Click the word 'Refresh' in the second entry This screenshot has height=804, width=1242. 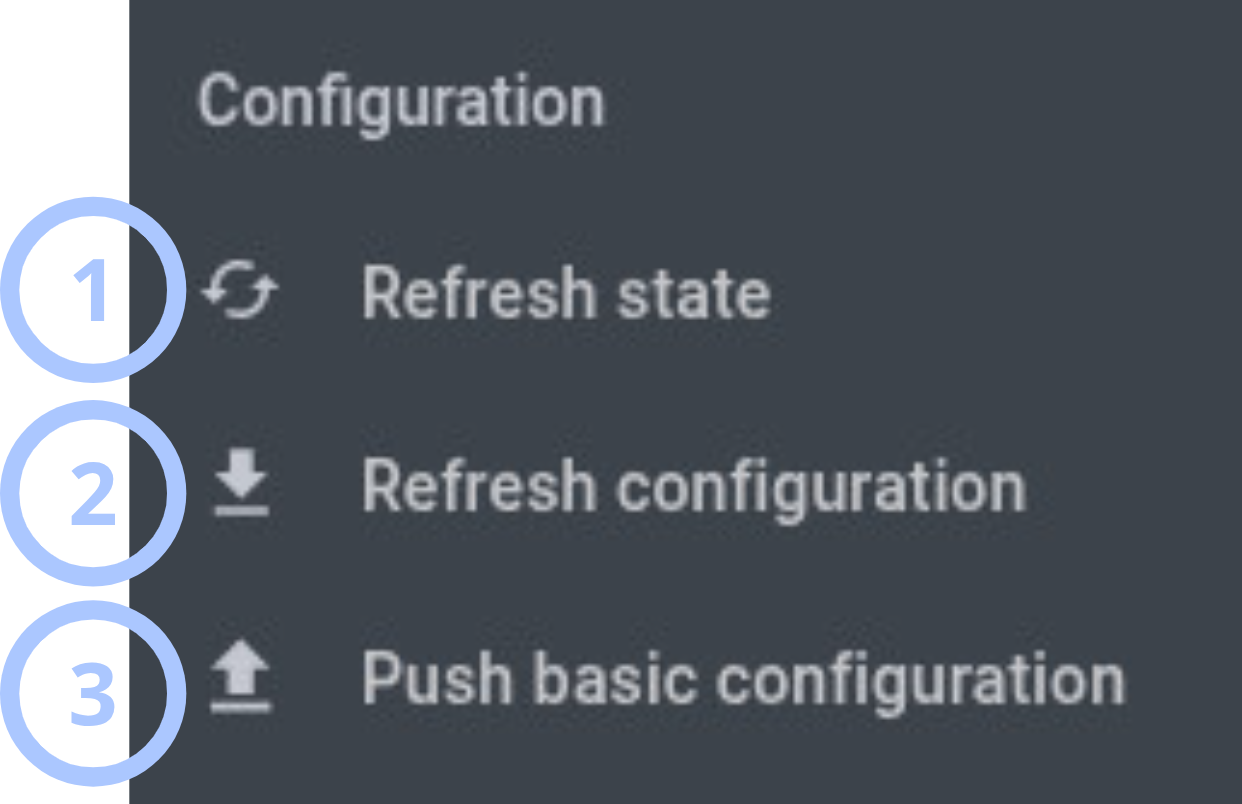[478, 485]
